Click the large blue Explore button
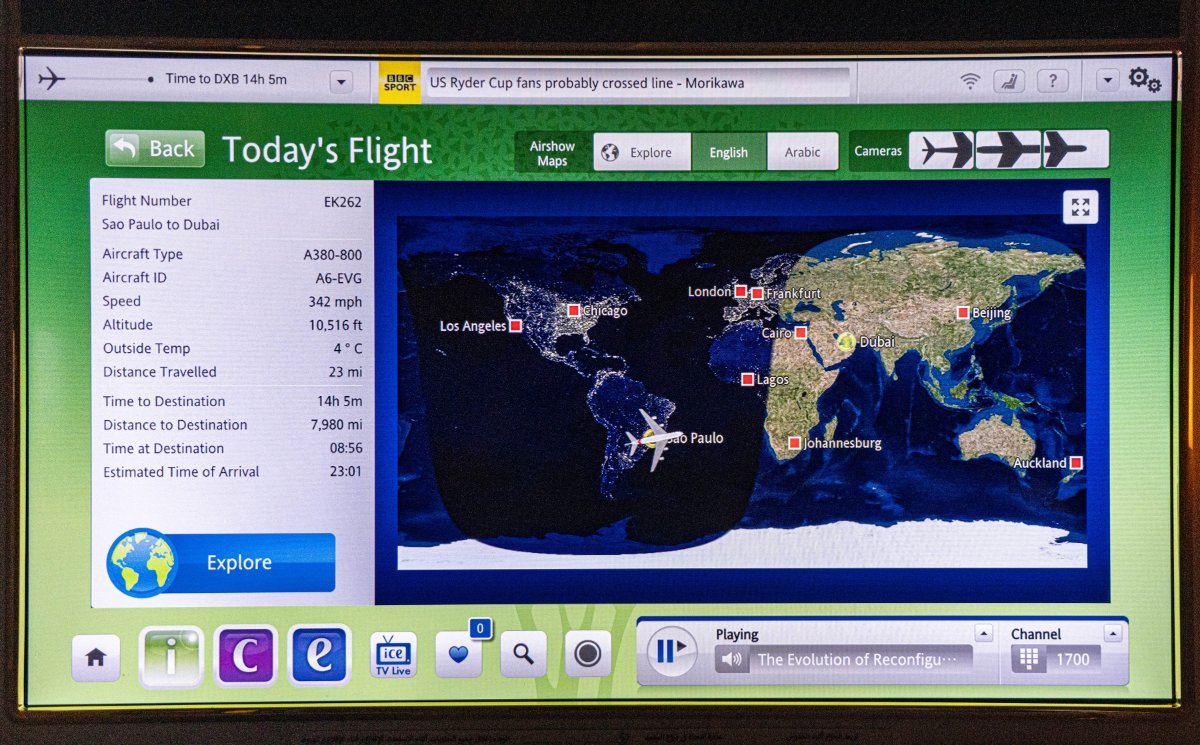The width and height of the screenshot is (1200, 745). coord(221,562)
